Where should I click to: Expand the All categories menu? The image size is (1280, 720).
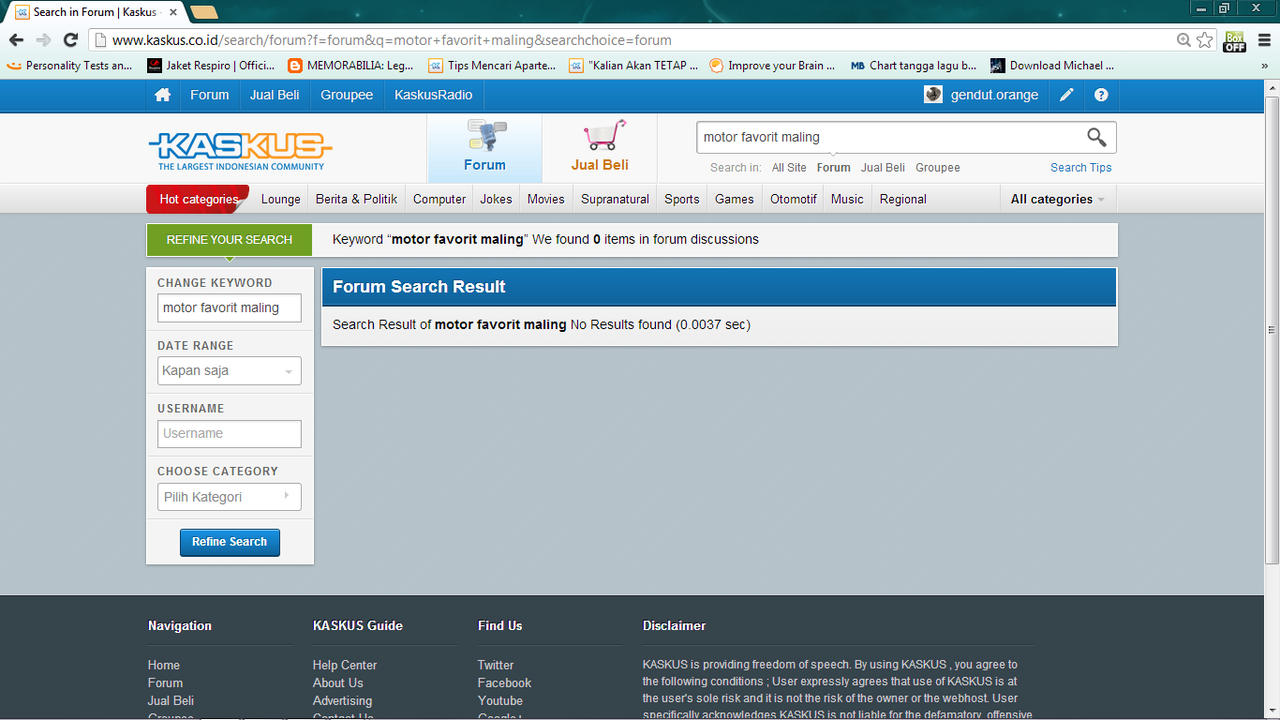[x=1058, y=199]
